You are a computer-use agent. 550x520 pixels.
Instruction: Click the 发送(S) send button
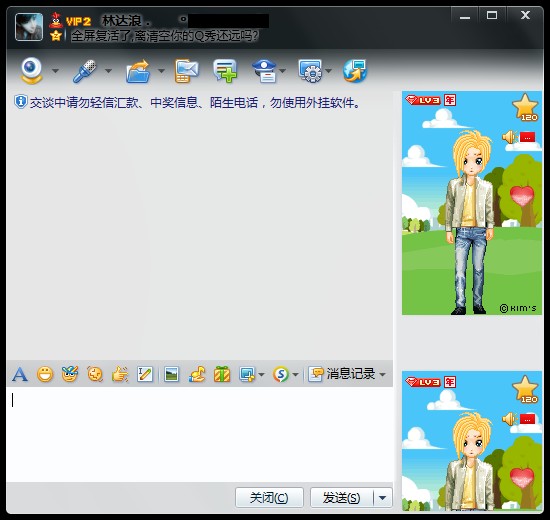pyautogui.click(x=342, y=498)
